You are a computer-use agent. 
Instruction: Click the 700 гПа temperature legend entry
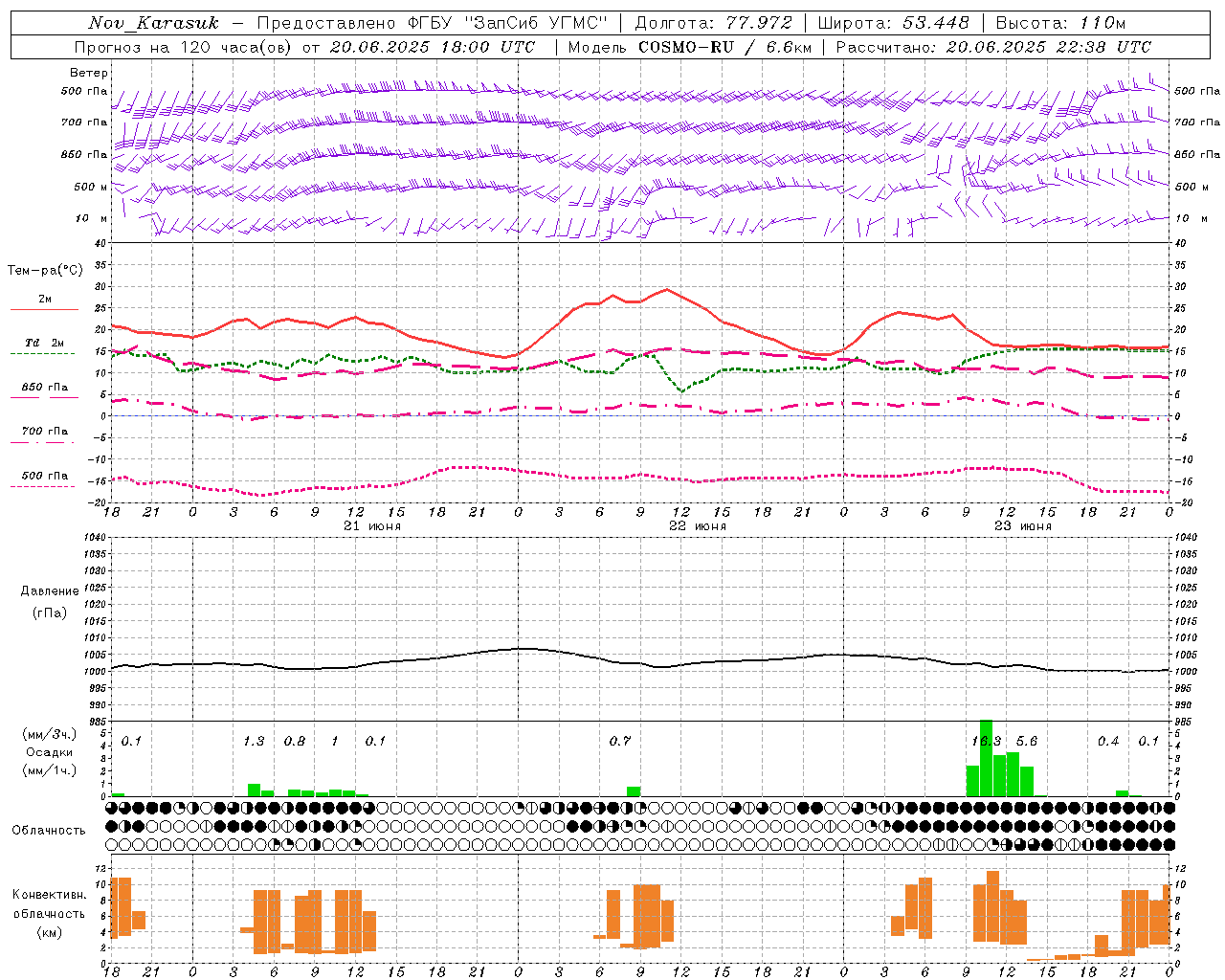tap(45, 432)
